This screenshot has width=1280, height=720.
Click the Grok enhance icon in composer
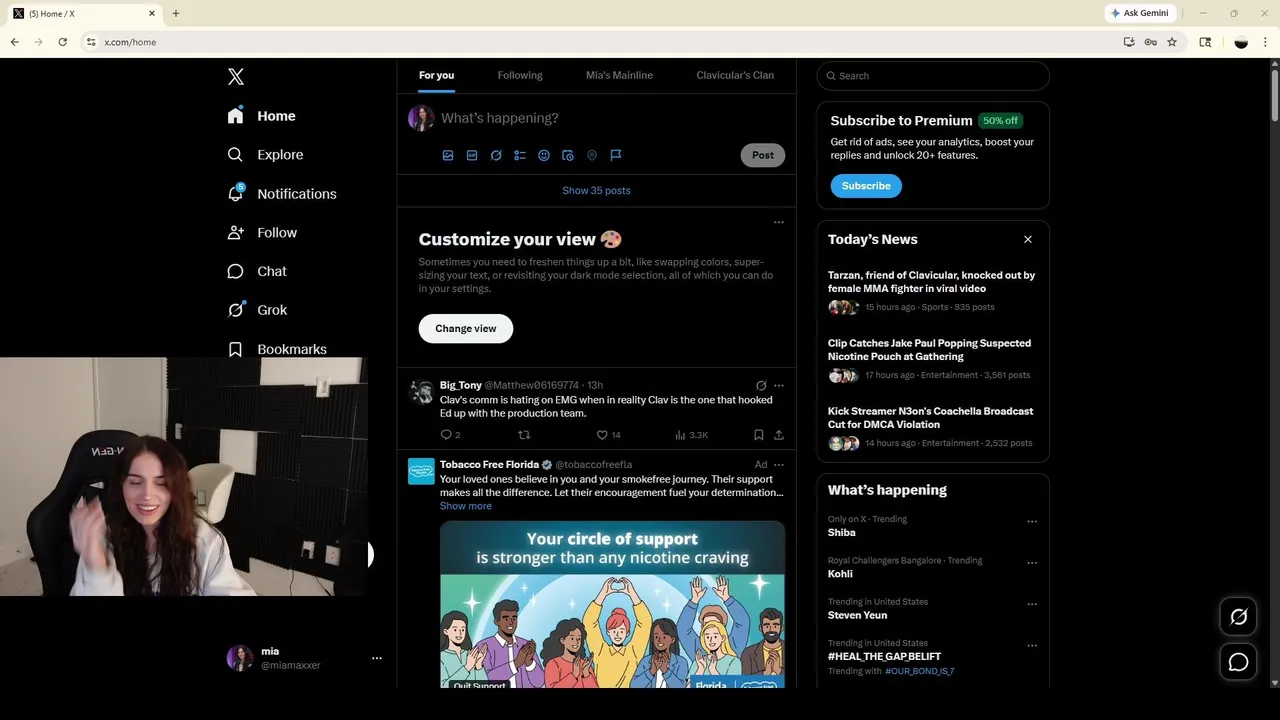[x=496, y=155]
